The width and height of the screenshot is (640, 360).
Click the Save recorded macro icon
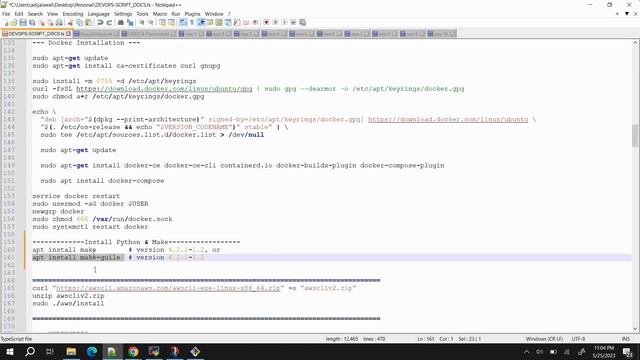302,22
